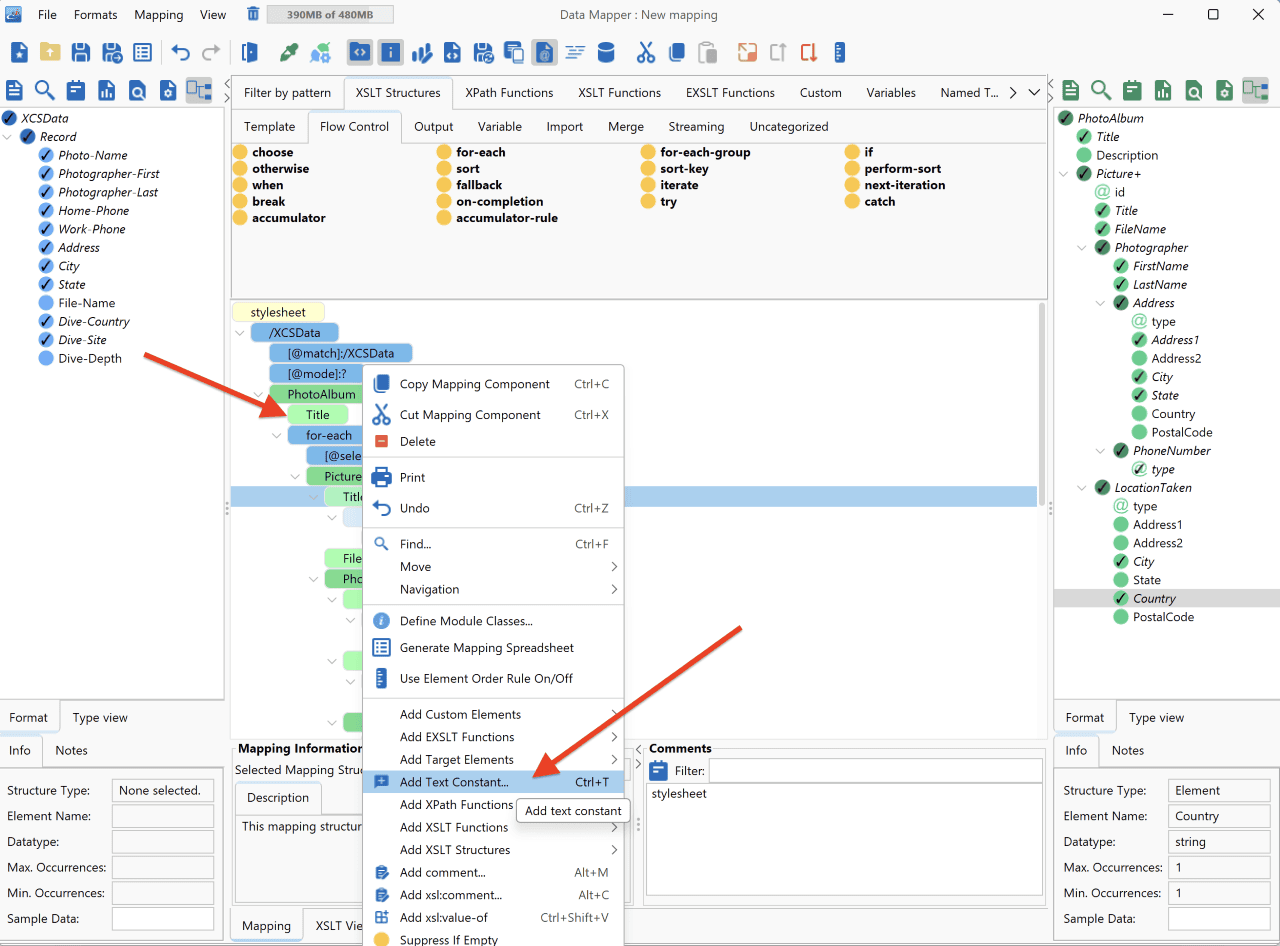Click the magnifier search icon in target panel

(1101, 91)
